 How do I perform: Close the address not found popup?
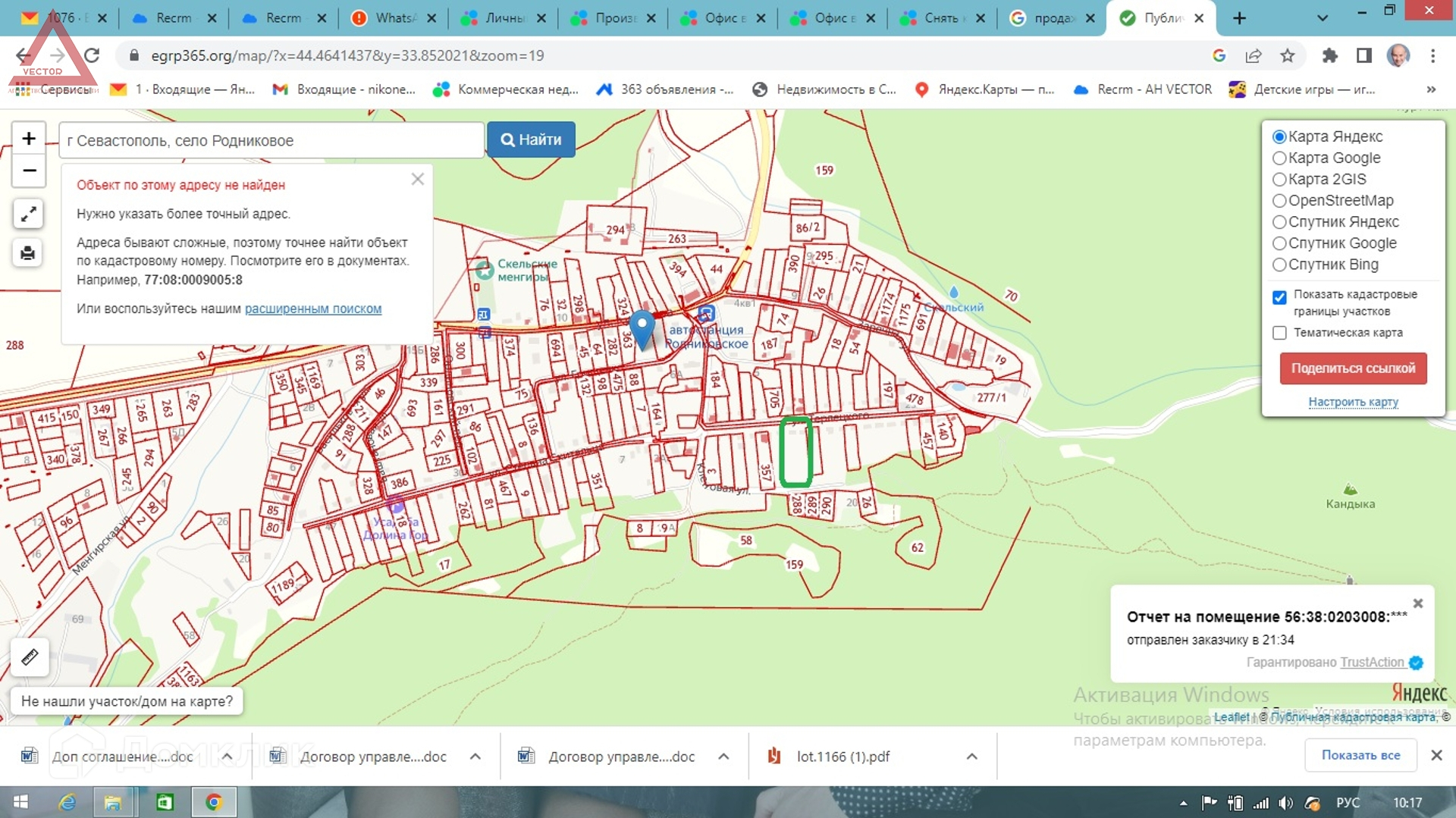pyautogui.click(x=417, y=180)
